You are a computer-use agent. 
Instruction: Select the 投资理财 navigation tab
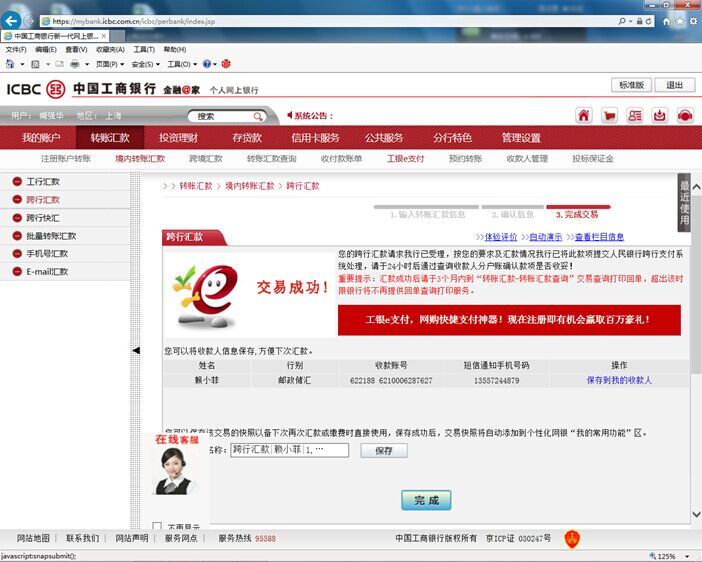[x=178, y=137]
